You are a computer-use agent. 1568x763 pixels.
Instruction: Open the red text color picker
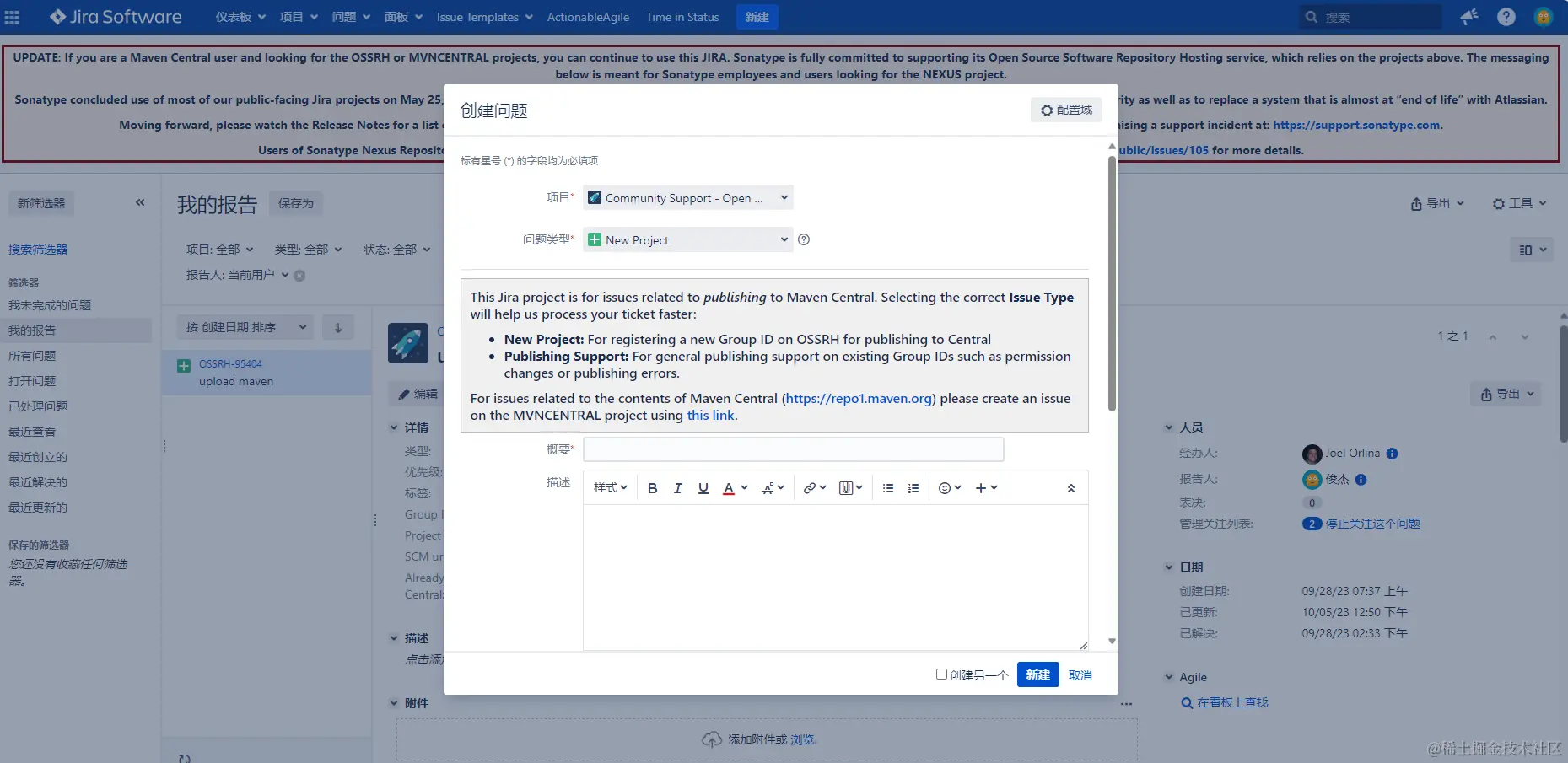[x=735, y=488]
